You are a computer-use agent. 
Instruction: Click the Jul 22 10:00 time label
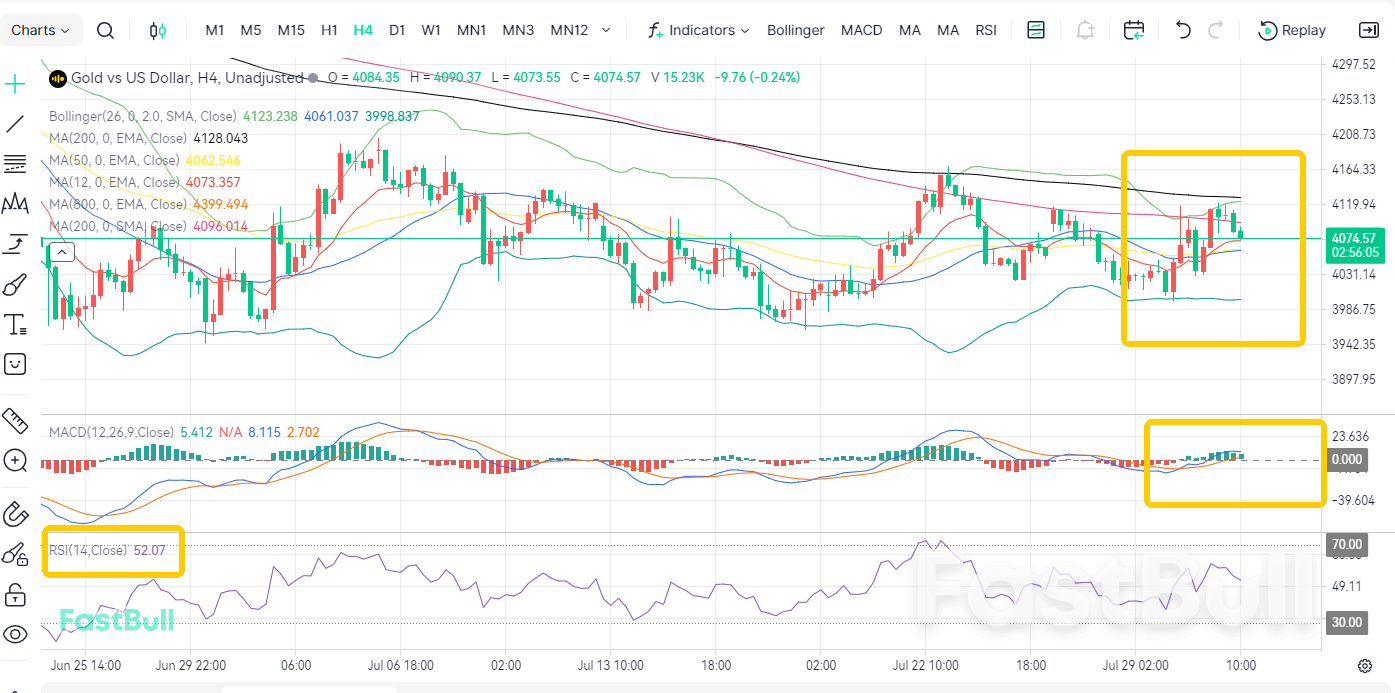925,665
